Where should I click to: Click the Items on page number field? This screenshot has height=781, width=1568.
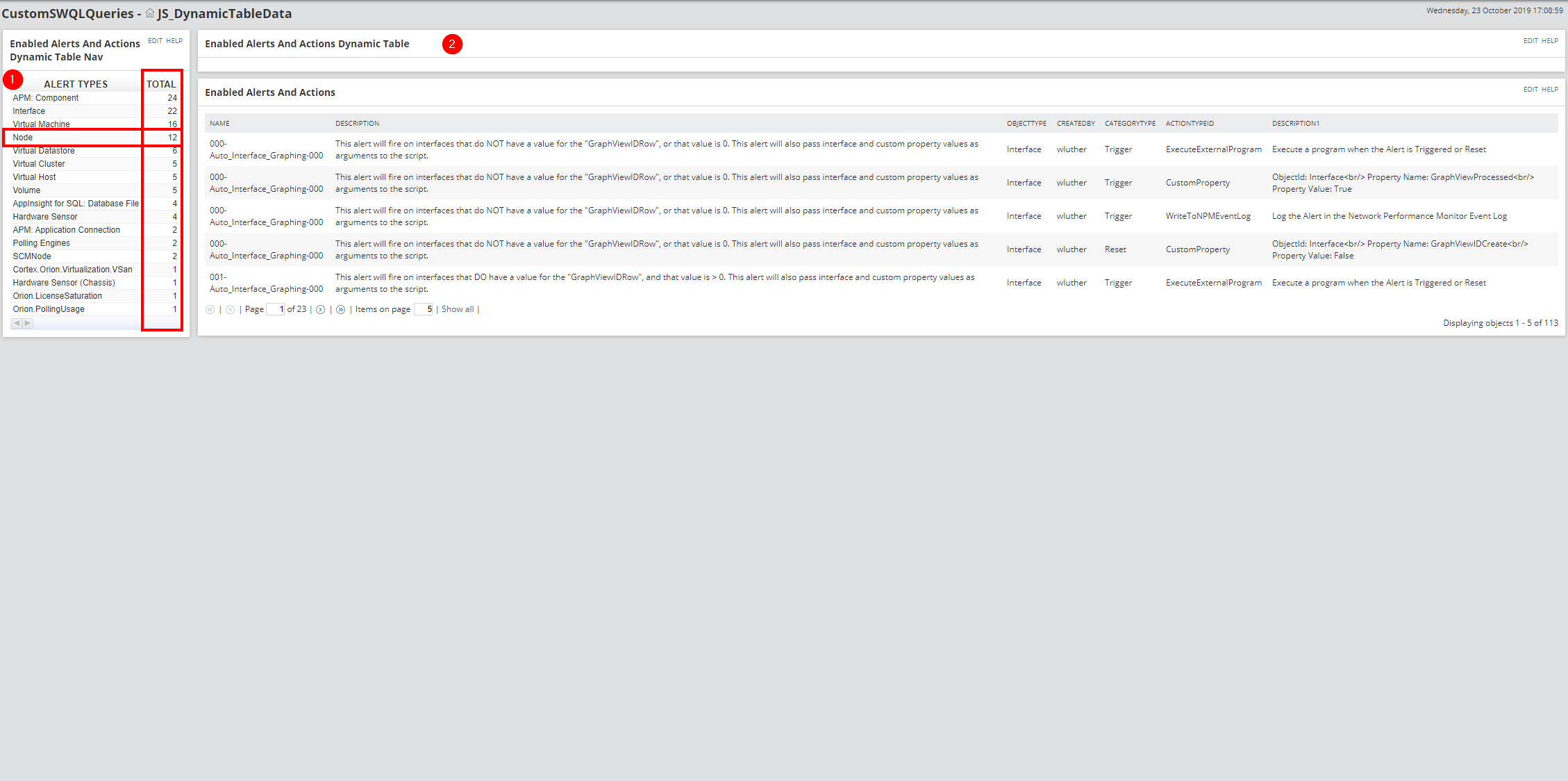tap(424, 309)
